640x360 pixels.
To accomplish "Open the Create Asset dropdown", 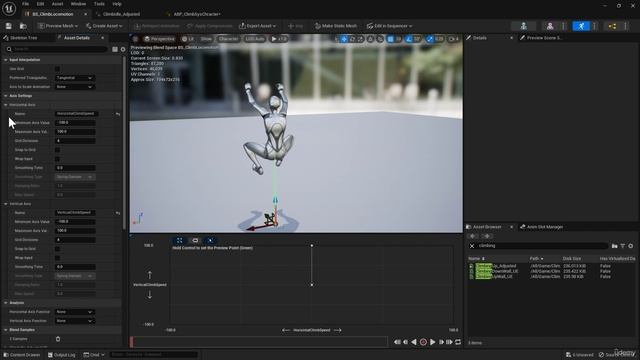I will pyautogui.click(x=104, y=26).
